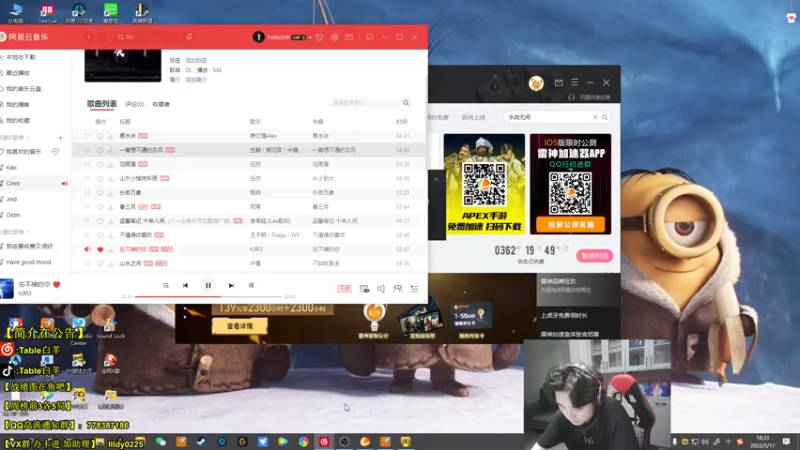
Task: Like song 花雨落 with heart icon
Action: coord(100,164)
